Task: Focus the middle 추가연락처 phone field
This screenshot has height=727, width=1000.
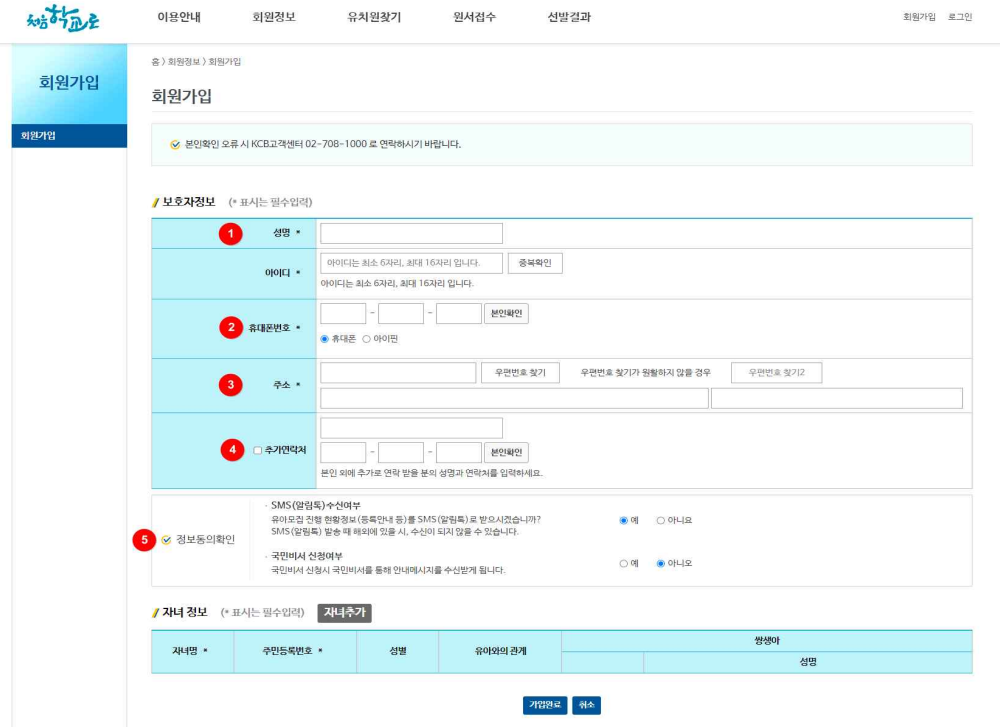Action: pos(401,453)
